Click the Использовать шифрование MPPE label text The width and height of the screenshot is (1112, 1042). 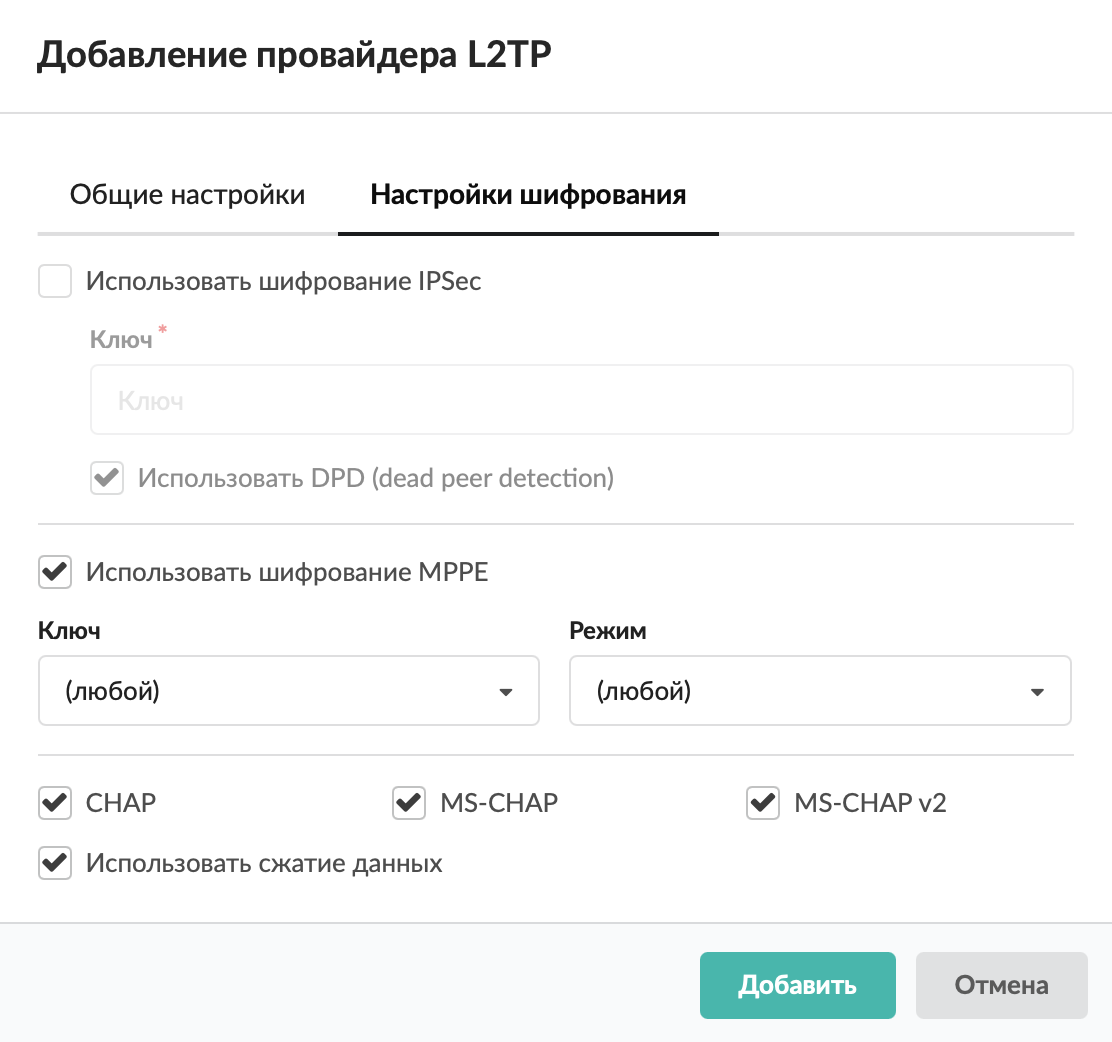click(x=287, y=573)
